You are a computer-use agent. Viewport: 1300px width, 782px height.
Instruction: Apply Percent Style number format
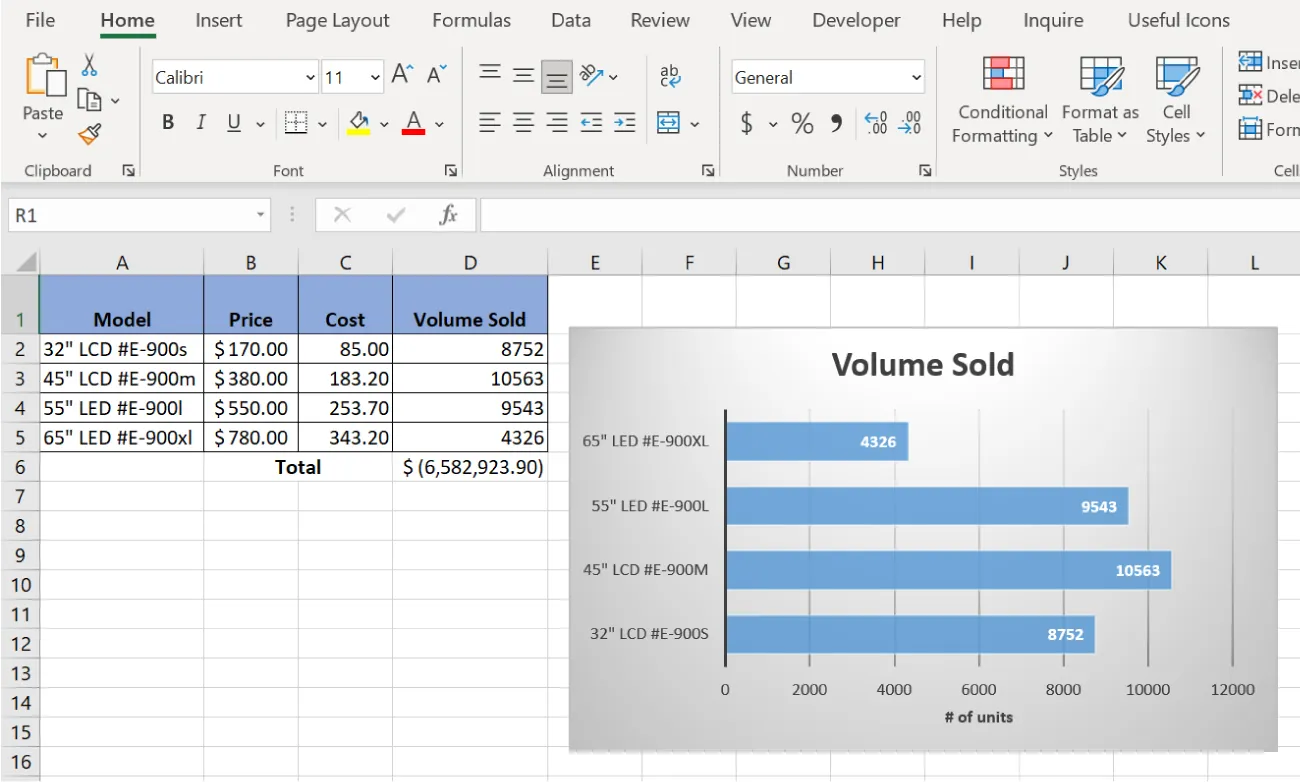[x=801, y=123]
